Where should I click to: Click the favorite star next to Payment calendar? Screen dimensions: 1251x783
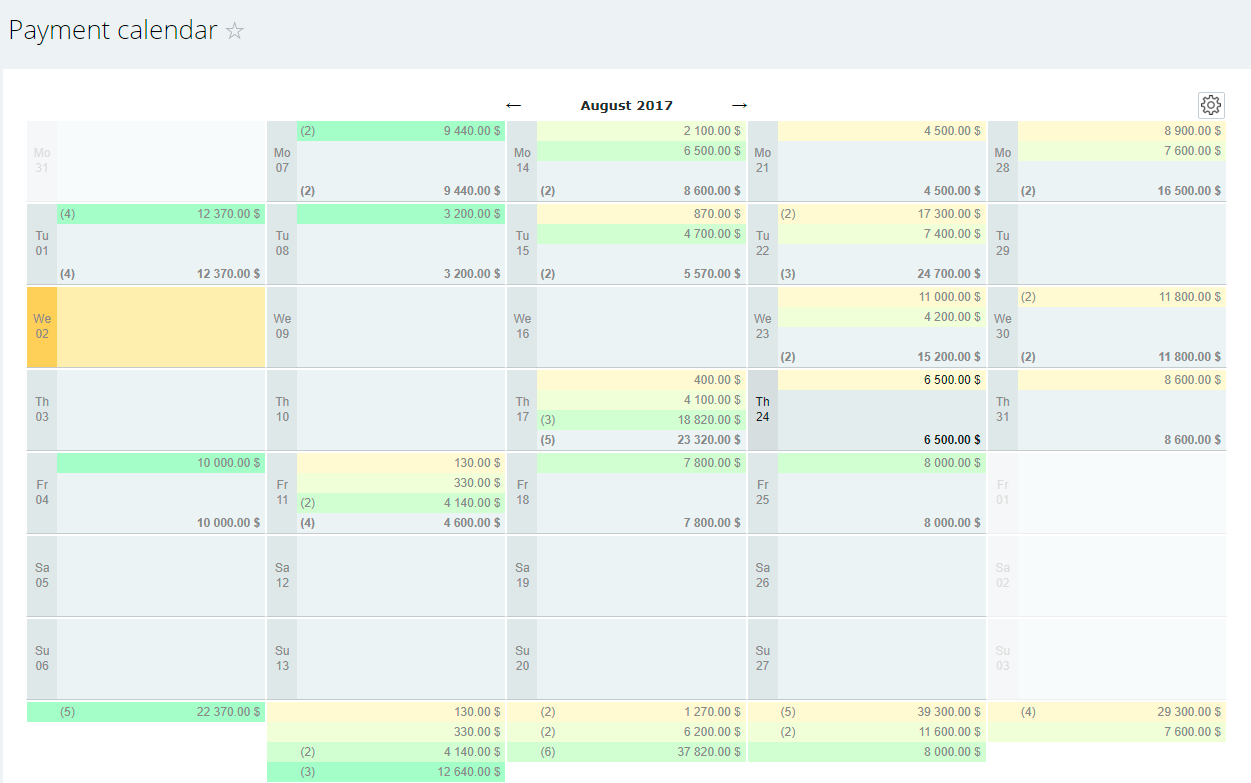(235, 31)
